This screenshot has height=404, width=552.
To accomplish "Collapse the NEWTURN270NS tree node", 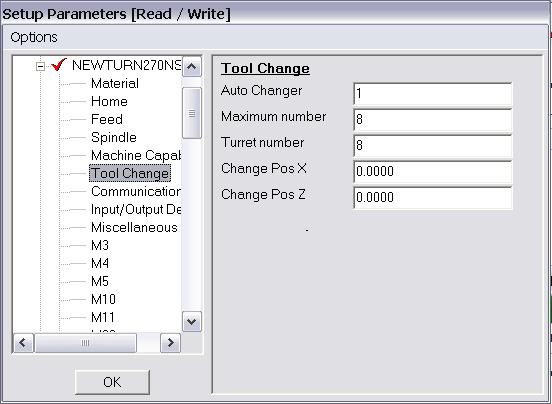I will (40, 66).
